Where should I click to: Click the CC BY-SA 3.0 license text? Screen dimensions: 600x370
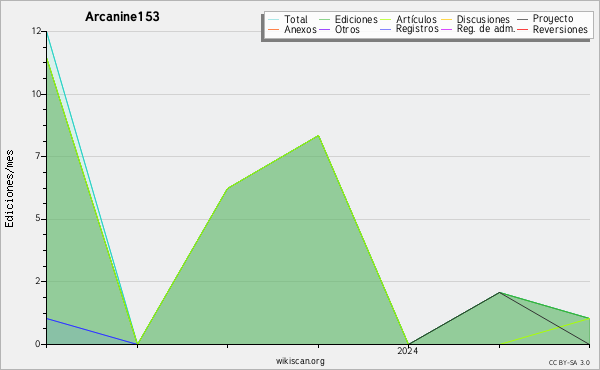pyautogui.click(x=569, y=363)
